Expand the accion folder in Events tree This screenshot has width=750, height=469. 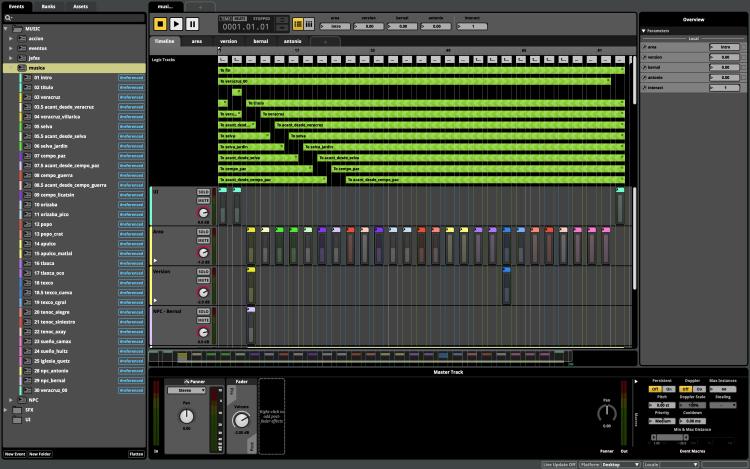[9, 38]
